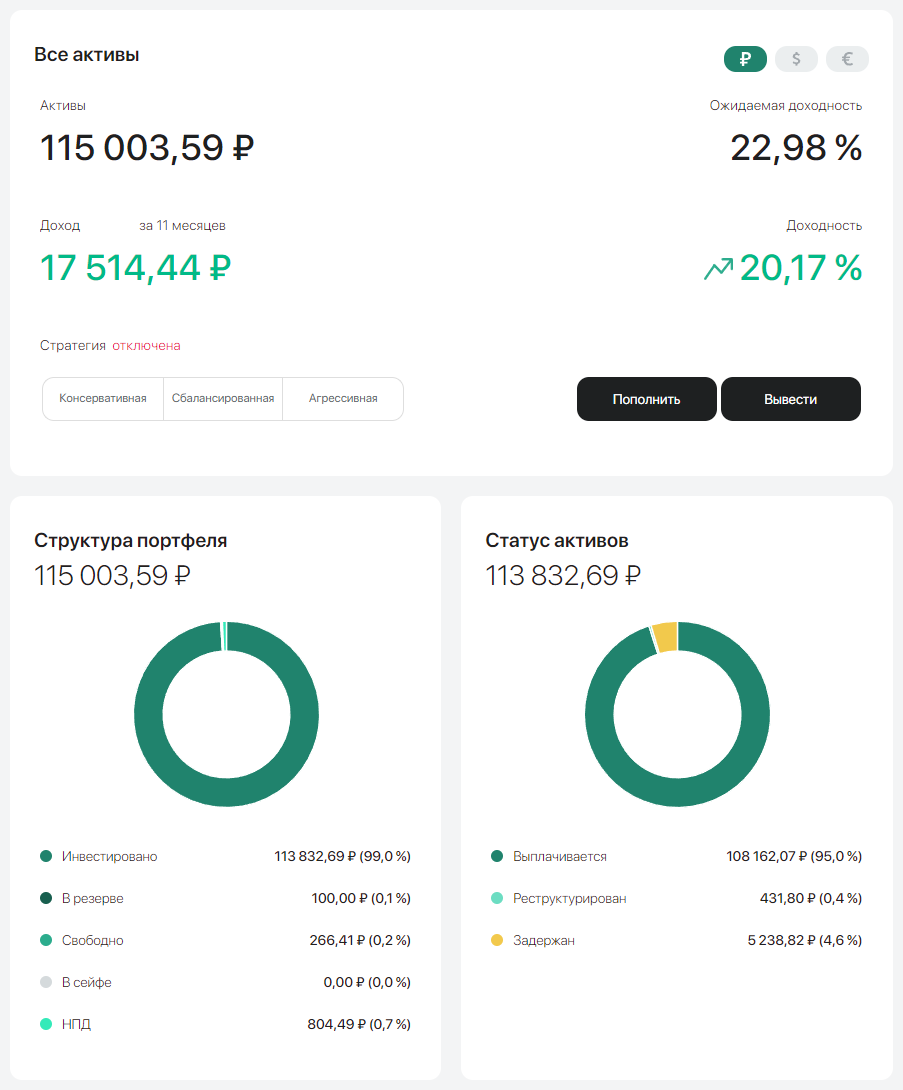Screen dimensions: 903x1090
Task: Select the Сбалансированная strategy
Action: (x=223, y=398)
